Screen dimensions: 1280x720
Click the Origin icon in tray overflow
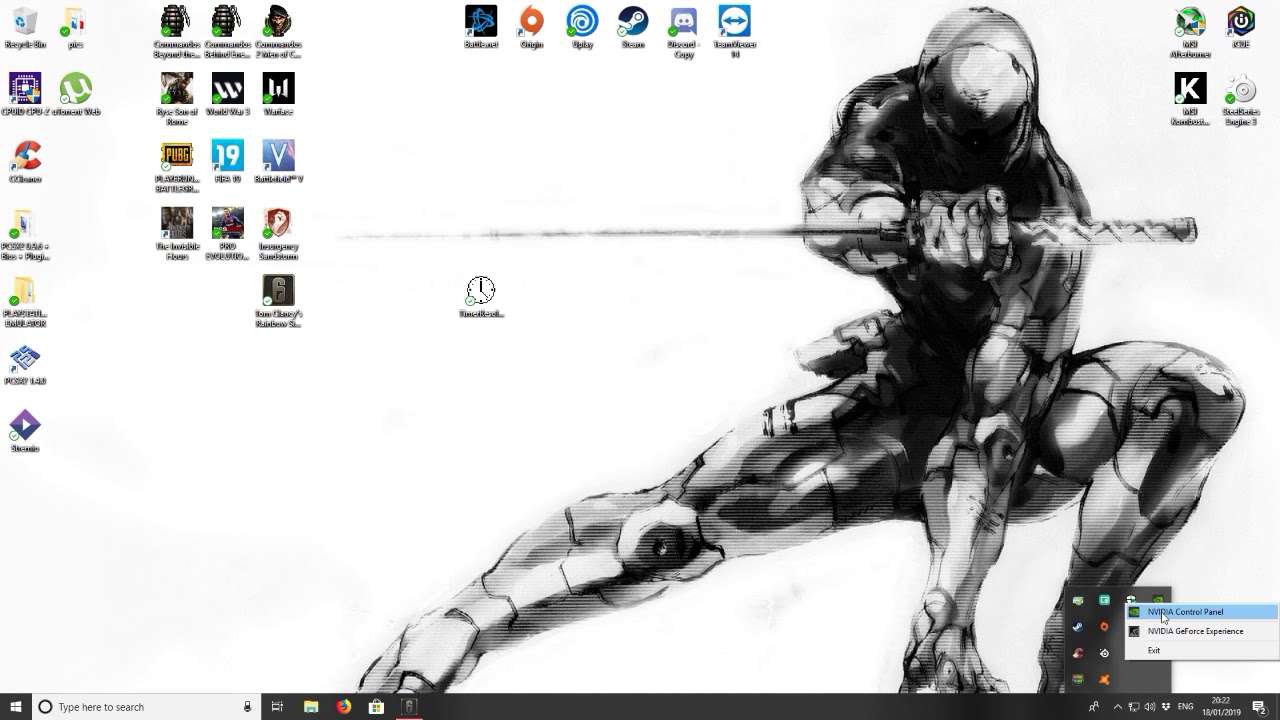tap(1104, 627)
